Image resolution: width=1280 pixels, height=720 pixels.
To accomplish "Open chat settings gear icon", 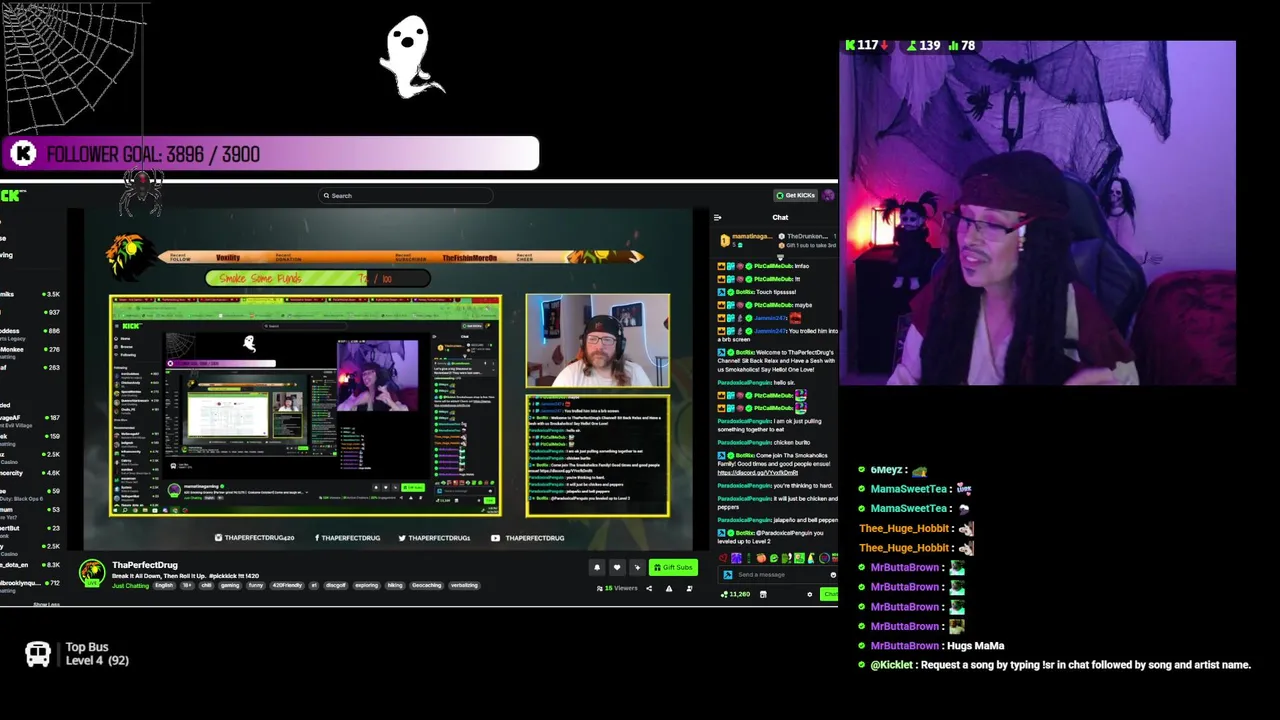I will pyautogui.click(x=809, y=594).
